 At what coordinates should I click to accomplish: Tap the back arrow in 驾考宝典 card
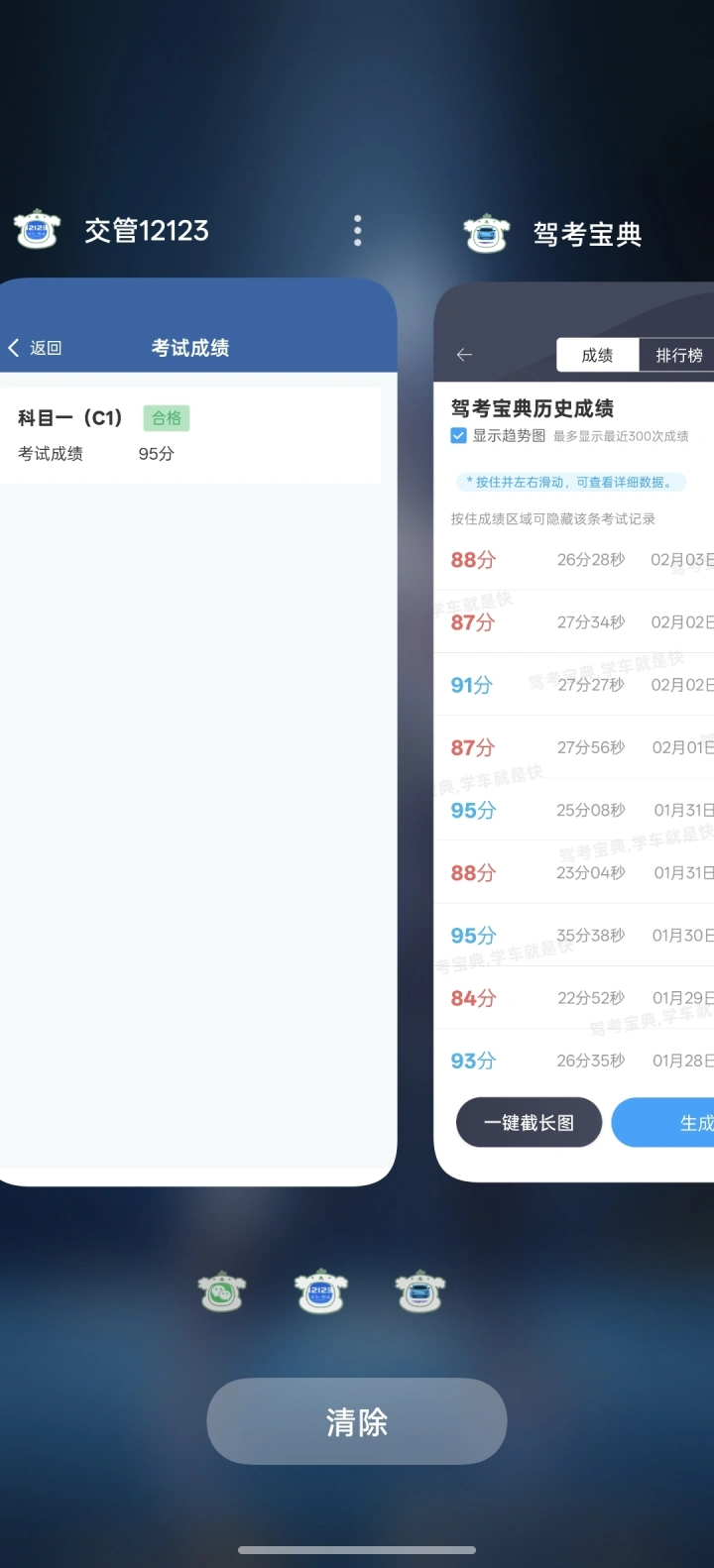pyautogui.click(x=464, y=355)
